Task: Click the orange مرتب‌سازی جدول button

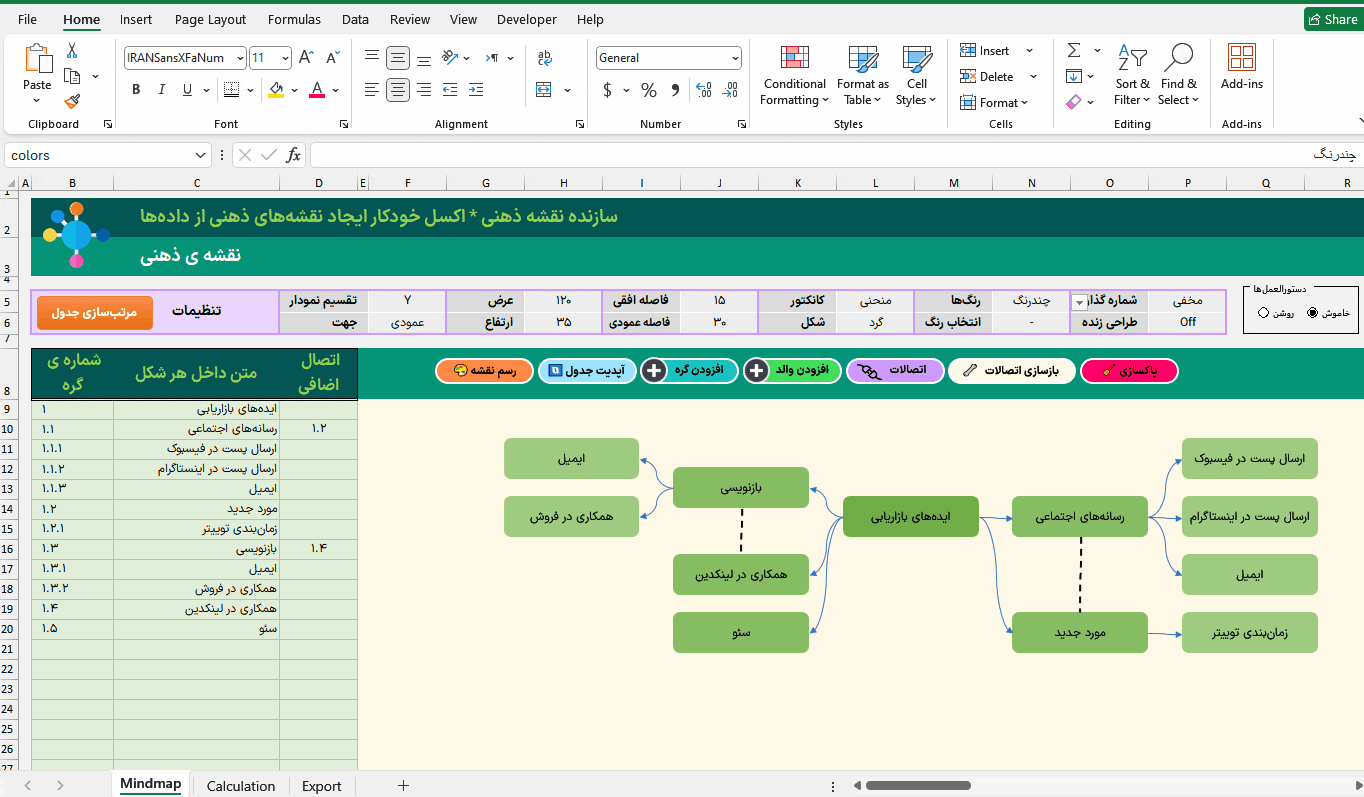Action: click(95, 312)
